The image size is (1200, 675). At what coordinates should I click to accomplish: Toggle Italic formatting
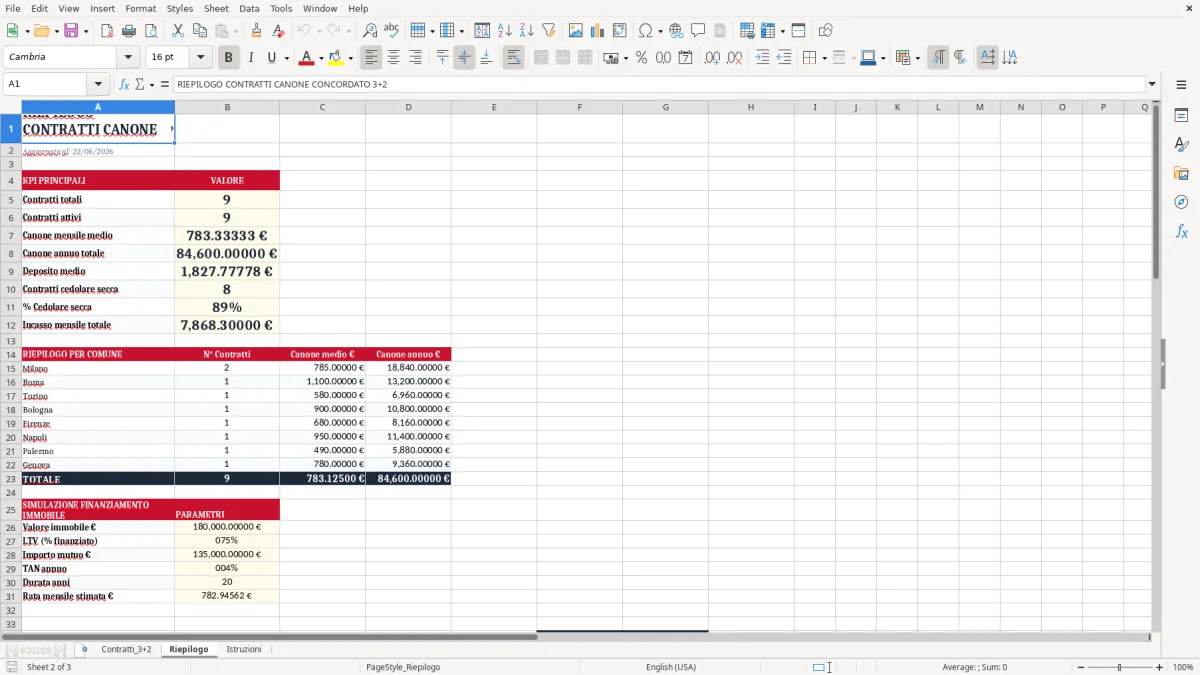tap(251, 58)
